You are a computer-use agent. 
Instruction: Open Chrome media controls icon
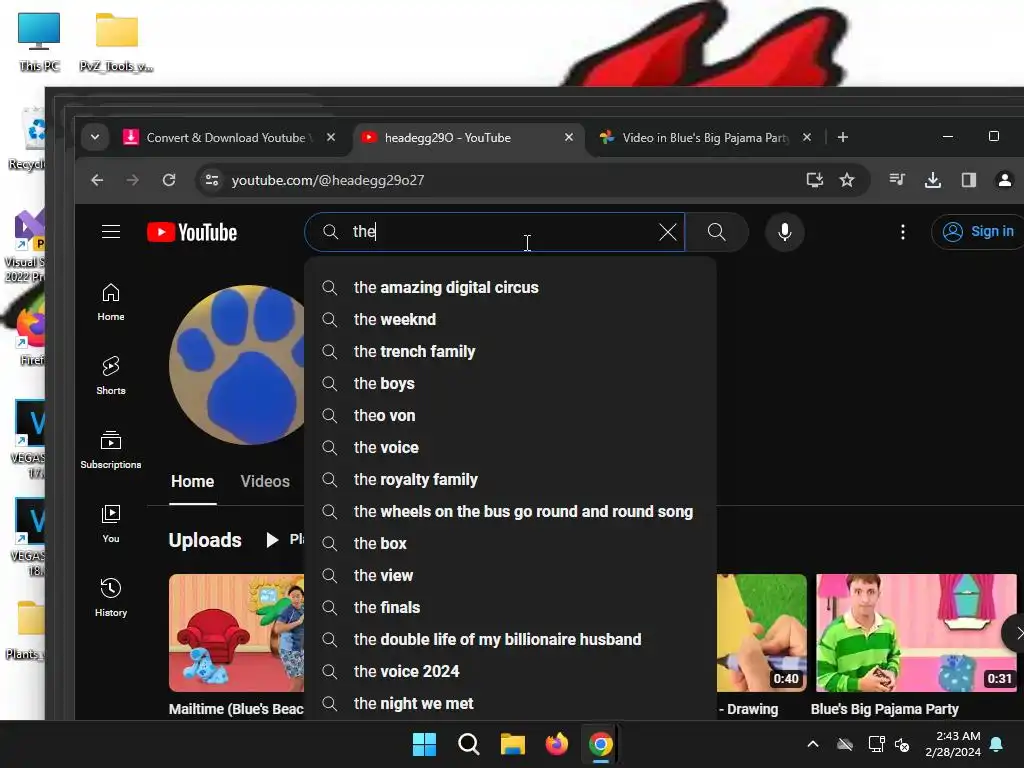(897, 180)
